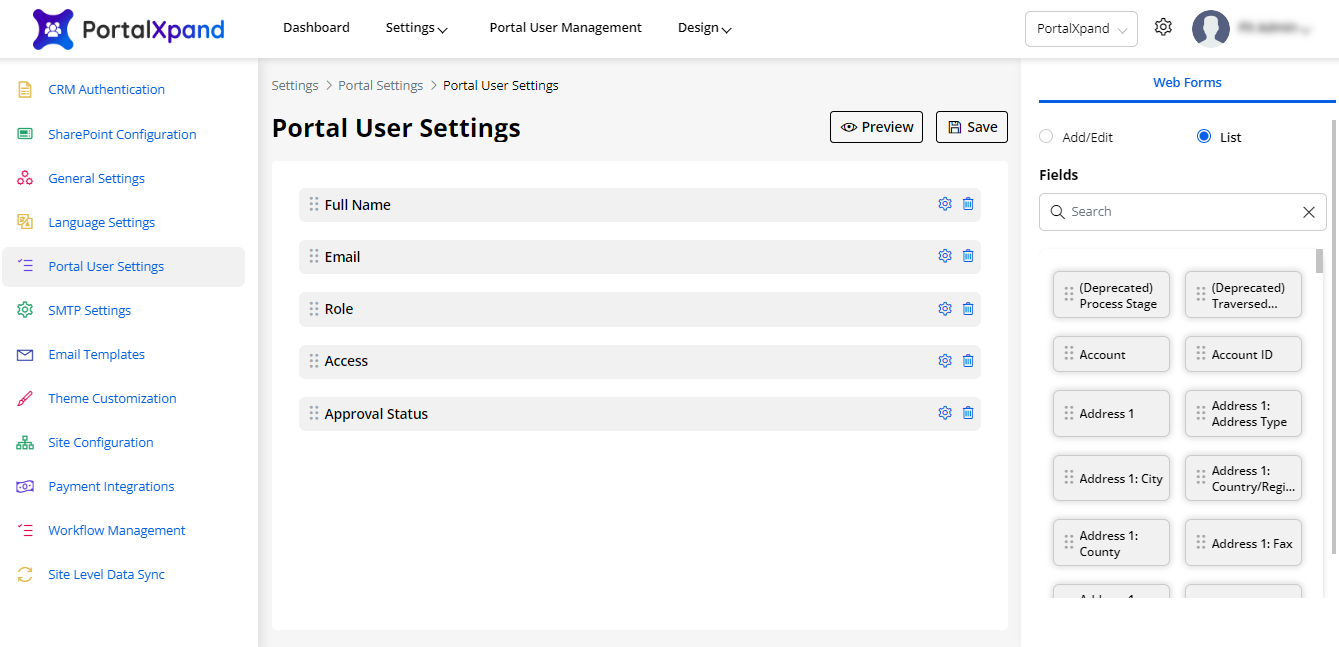Viewport: 1339px width, 647px height.
Task: Expand the Settings dropdown menu
Action: coord(416,28)
